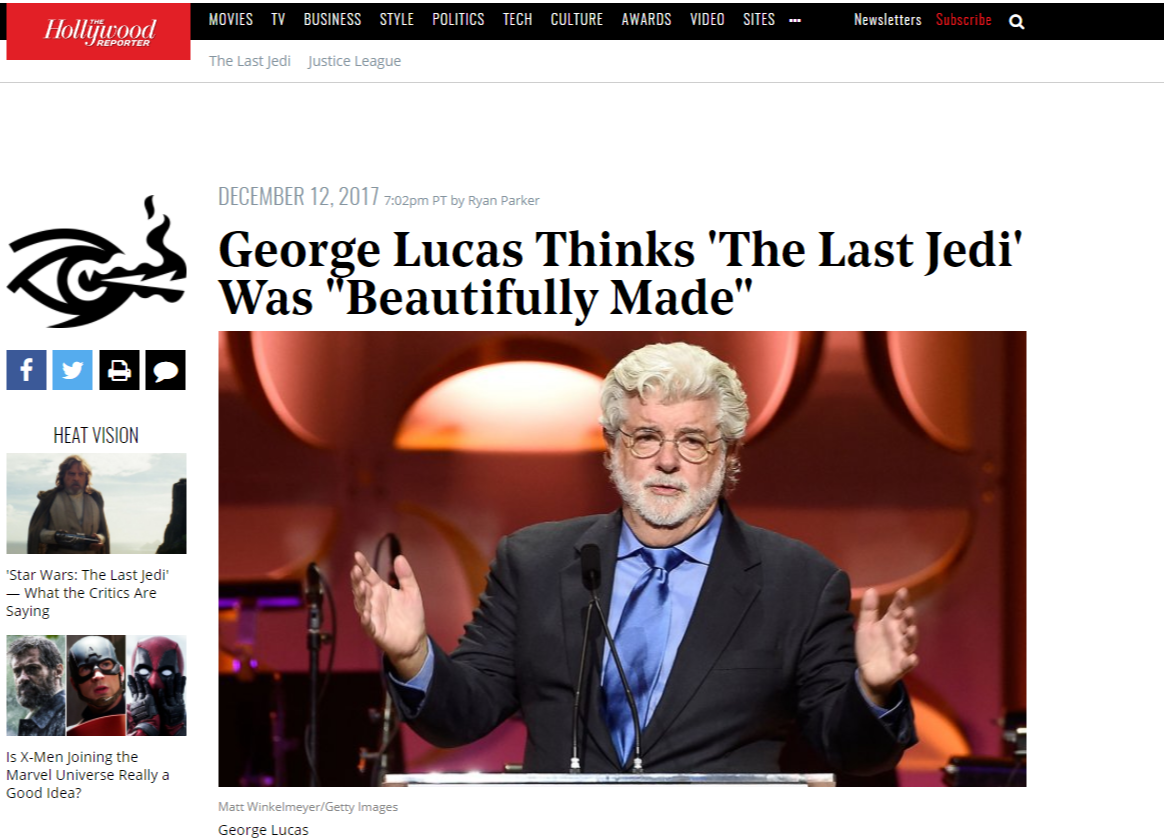Click the Subscribe link
The image size is (1164, 839).
(964, 19)
